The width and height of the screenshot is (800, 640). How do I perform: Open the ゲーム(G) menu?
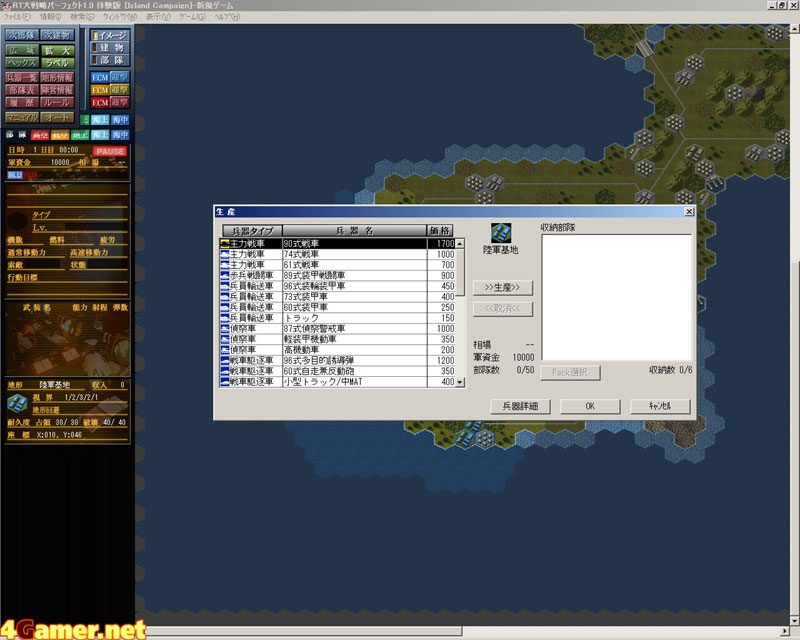click(192, 17)
